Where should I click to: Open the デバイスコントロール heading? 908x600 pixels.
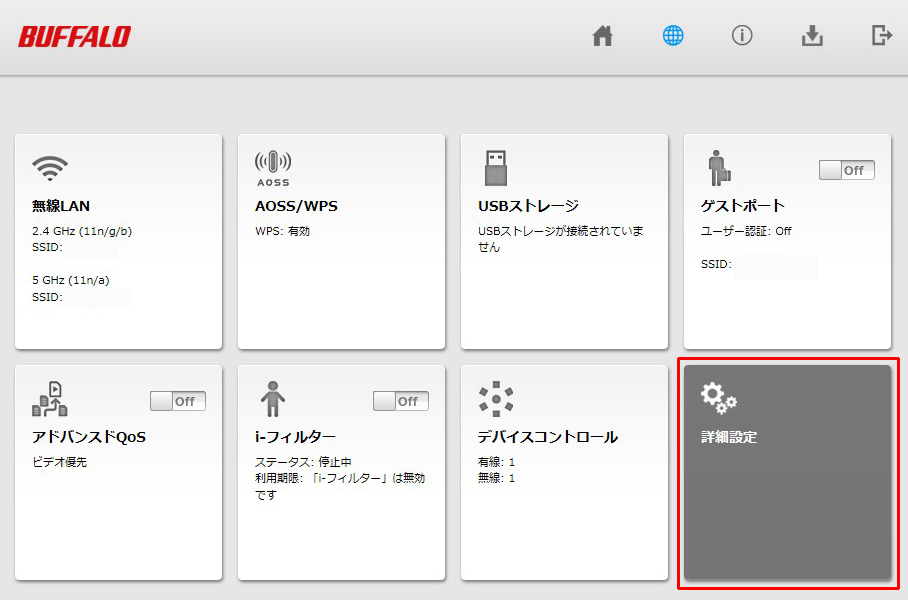click(x=547, y=437)
